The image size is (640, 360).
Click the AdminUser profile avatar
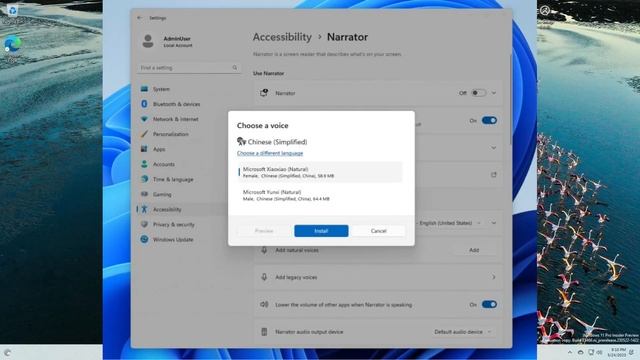(x=148, y=41)
